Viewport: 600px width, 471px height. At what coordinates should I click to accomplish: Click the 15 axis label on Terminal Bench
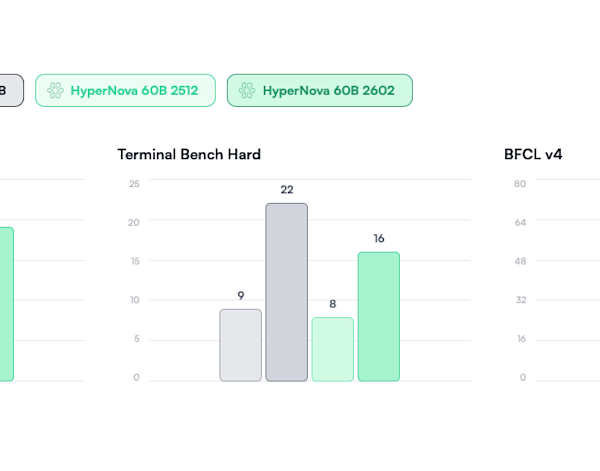click(134, 261)
